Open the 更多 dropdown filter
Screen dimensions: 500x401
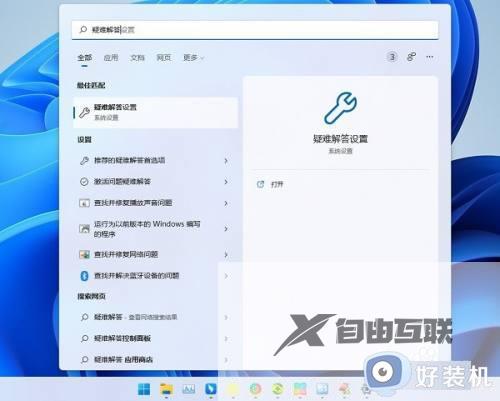pos(193,58)
